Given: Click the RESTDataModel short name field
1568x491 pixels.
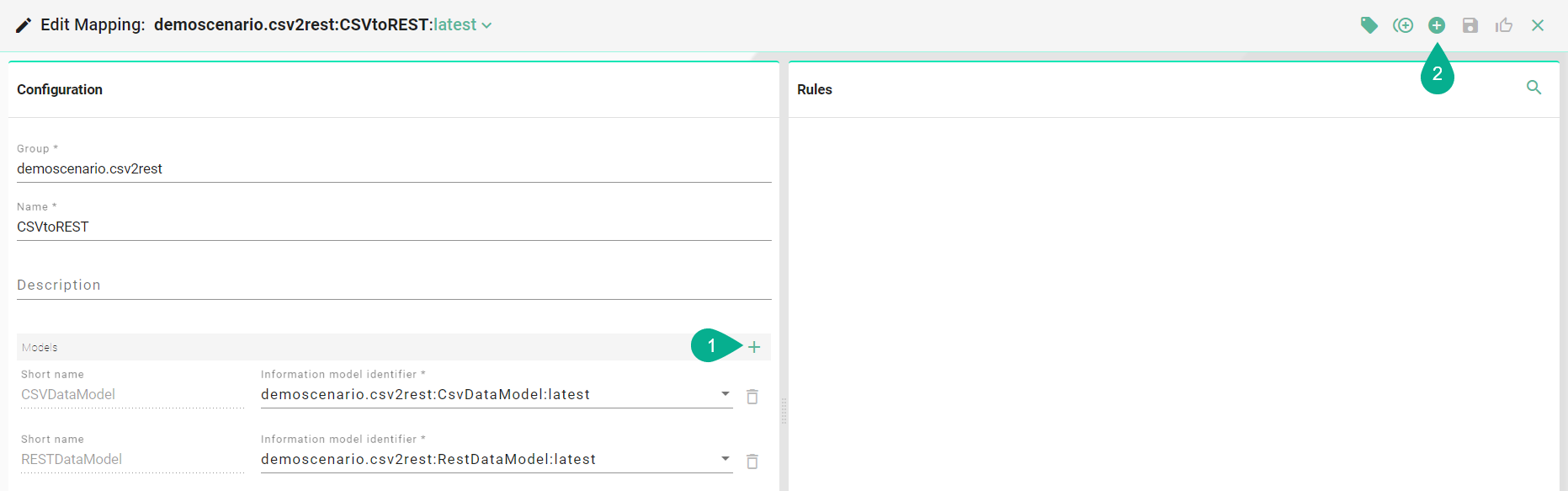Looking at the screenshot, I should (133, 459).
